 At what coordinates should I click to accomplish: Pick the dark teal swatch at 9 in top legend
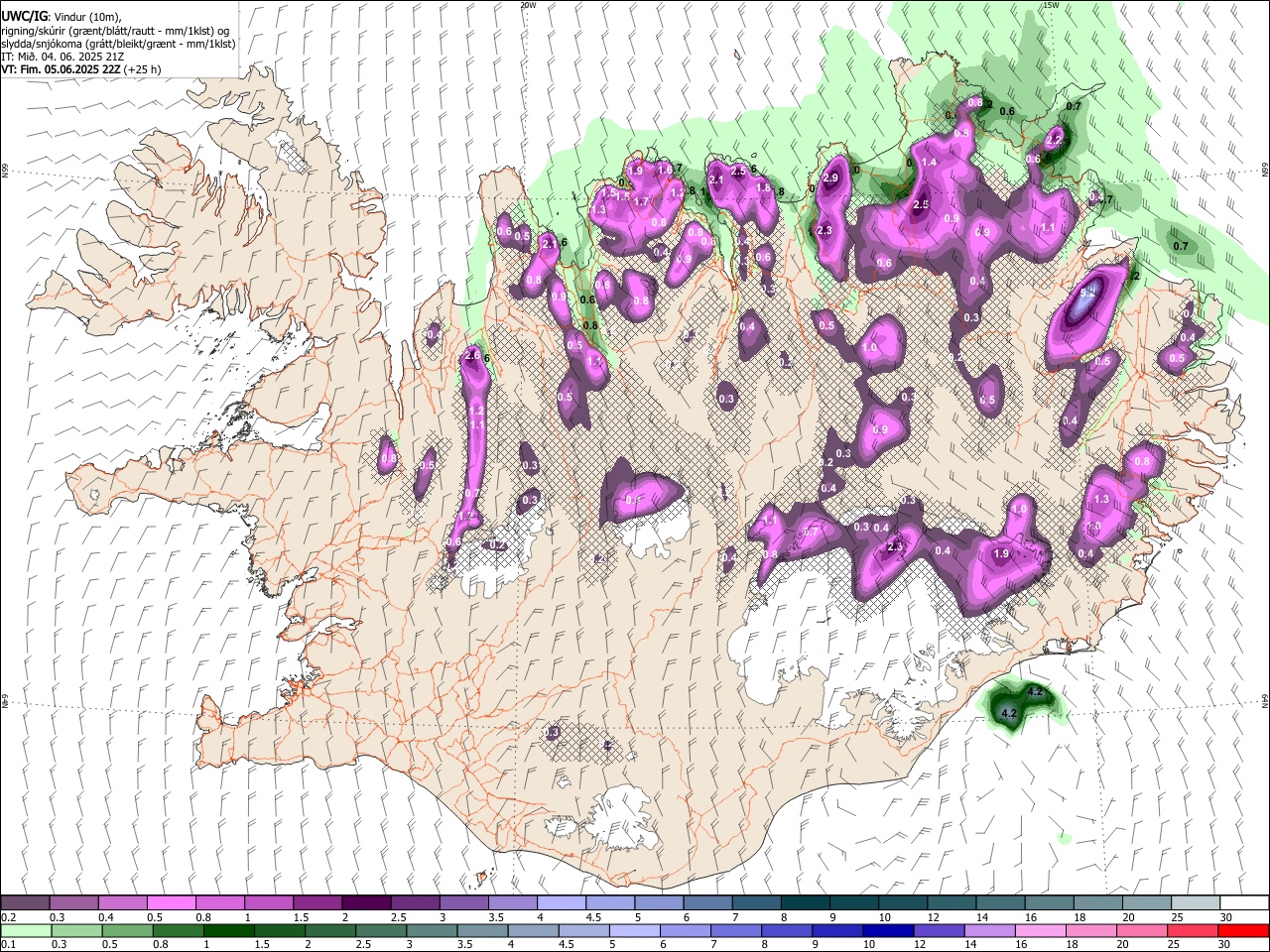[854, 902]
